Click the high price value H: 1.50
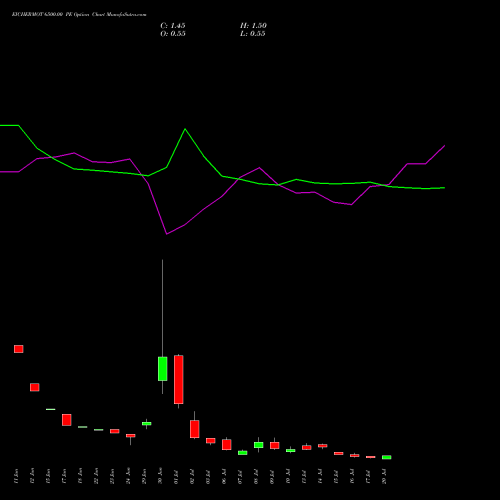Image resolution: width=500 pixels, height=500 pixels. [253, 26]
